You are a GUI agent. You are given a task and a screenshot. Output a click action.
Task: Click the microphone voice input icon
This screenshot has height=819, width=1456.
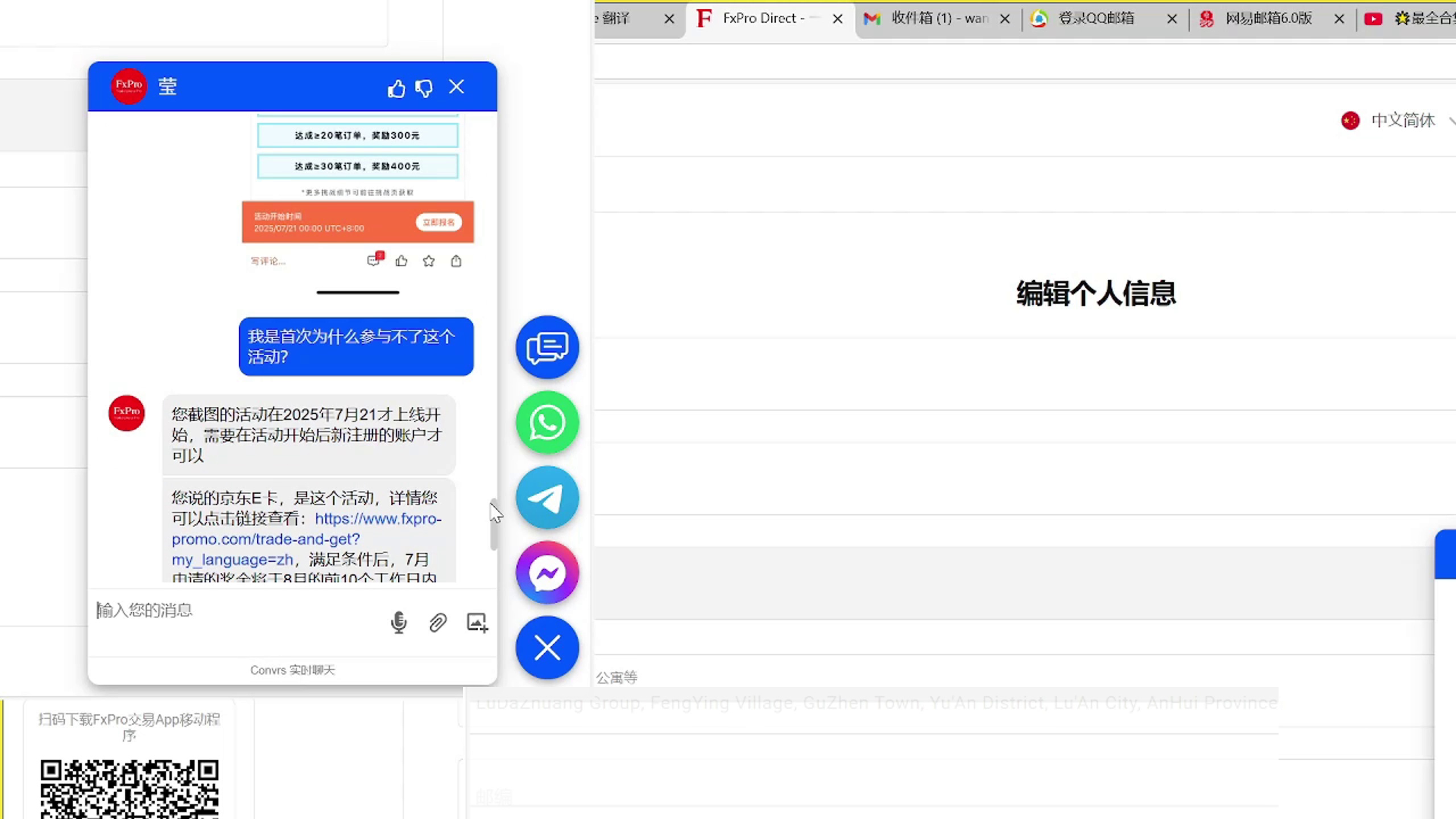[x=399, y=622]
